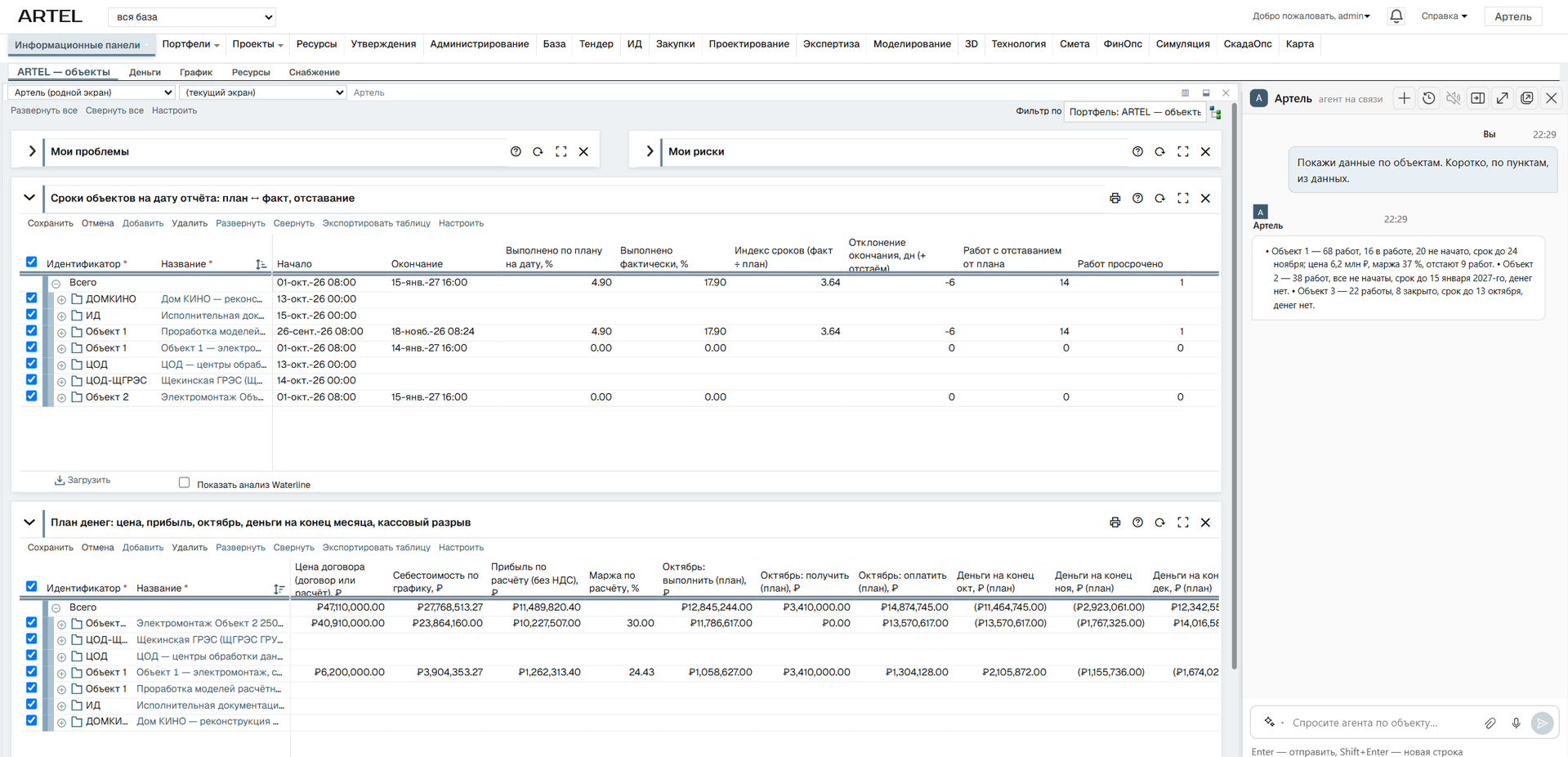Open the Портфели menu
This screenshot has width=1568, height=757.
190,44
